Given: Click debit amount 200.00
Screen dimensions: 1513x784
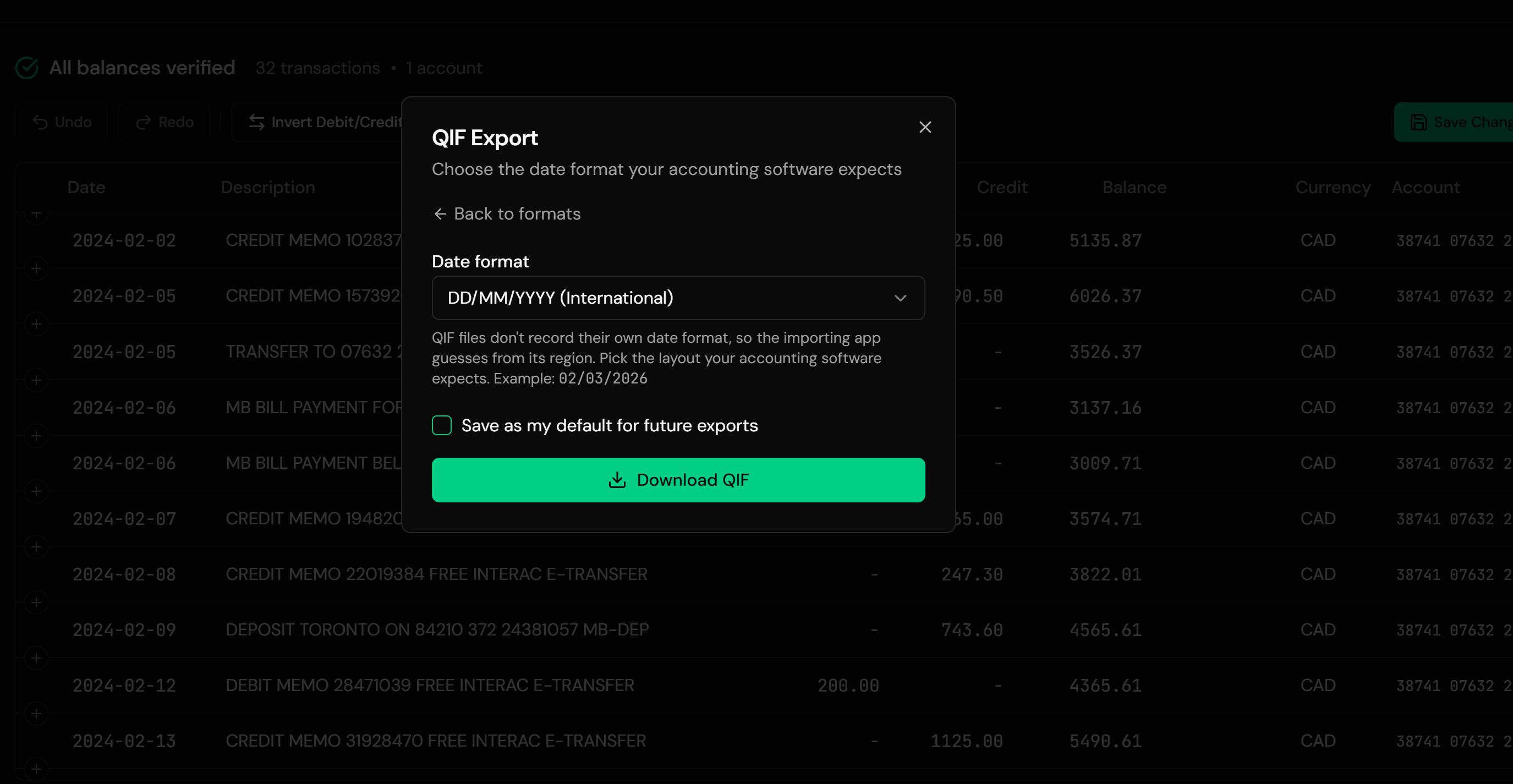Looking at the screenshot, I should pos(848,686).
